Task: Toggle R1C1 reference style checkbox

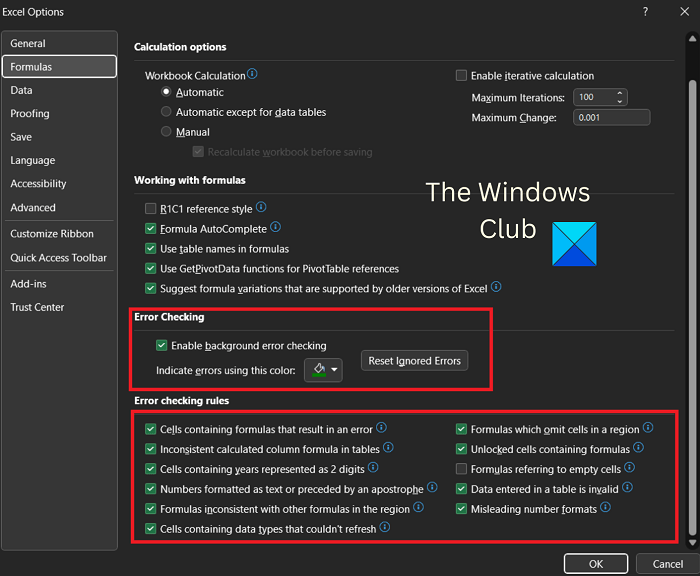Action: tap(150, 209)
